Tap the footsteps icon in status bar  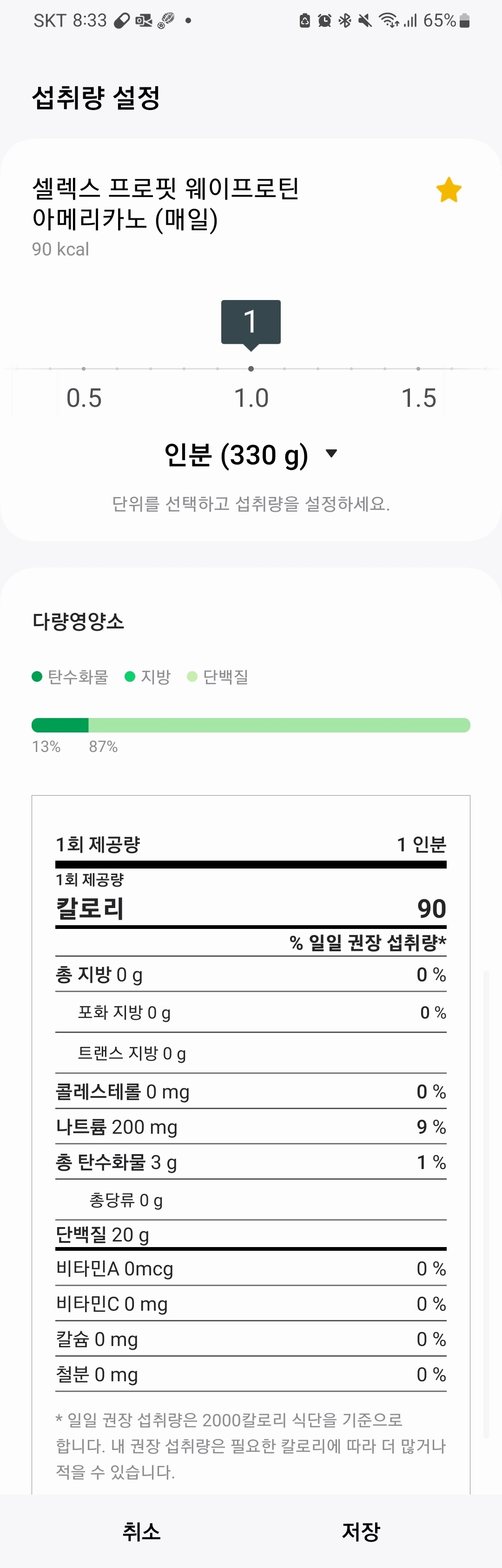tap(166, 21)
